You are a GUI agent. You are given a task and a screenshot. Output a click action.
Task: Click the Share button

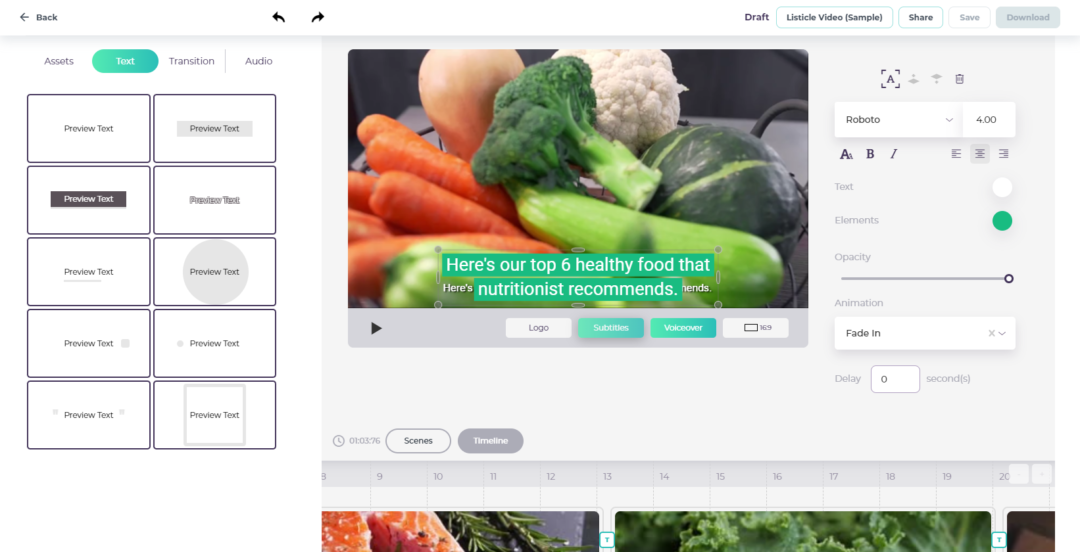click(920, 17)
